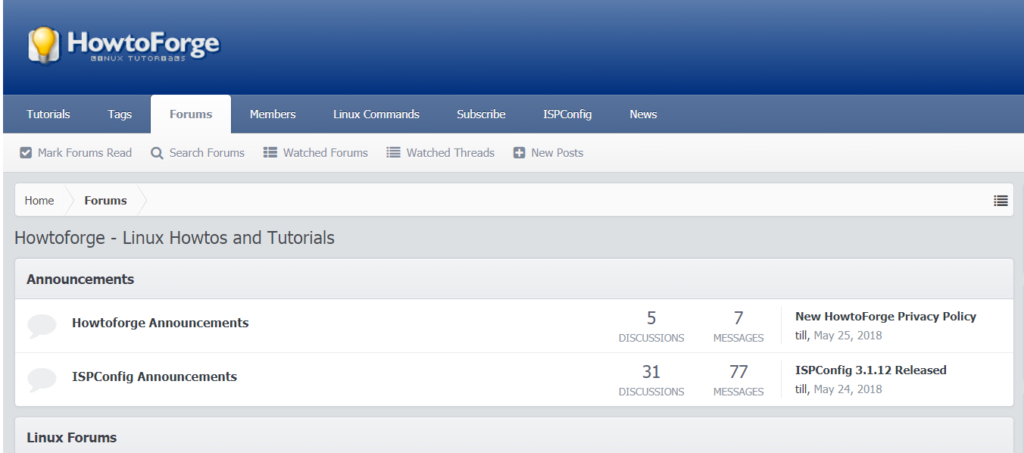Open the Linux Commands tab
1024x453 pixels.
point(376,114)
